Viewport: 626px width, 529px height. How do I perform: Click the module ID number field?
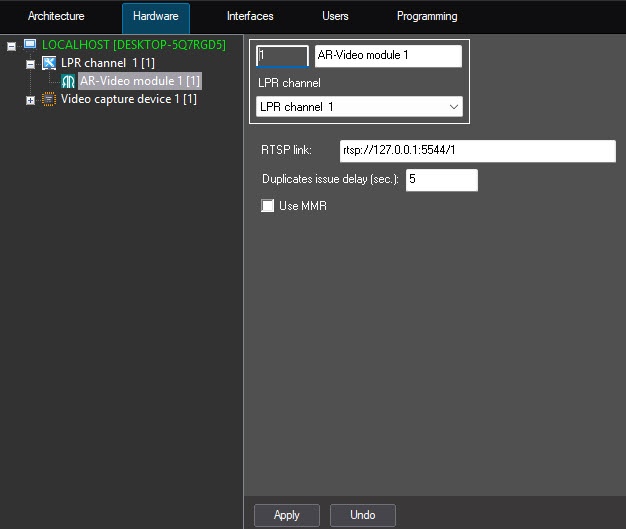[282, 56]
